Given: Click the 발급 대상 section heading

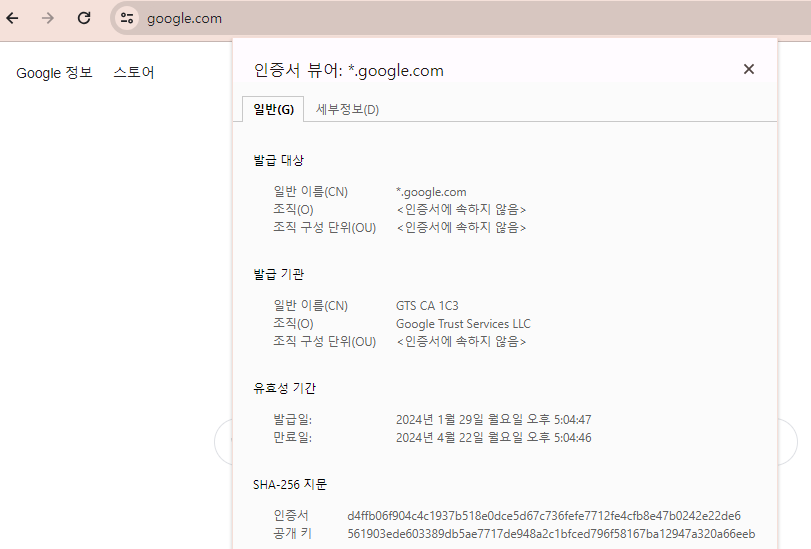Looking at the screenshot, I should [278, 160].
